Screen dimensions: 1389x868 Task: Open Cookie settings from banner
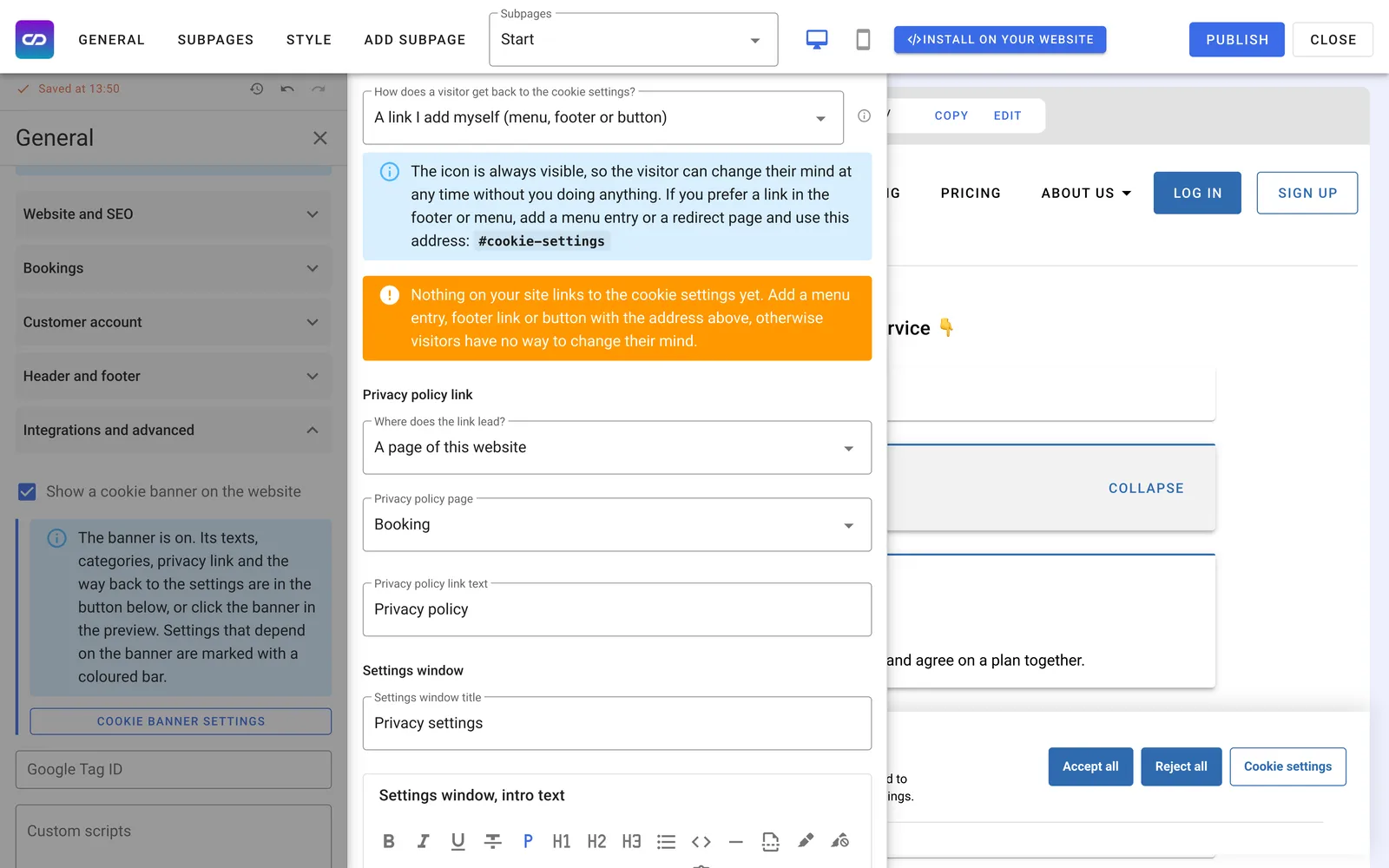(x=1287, y=767)
